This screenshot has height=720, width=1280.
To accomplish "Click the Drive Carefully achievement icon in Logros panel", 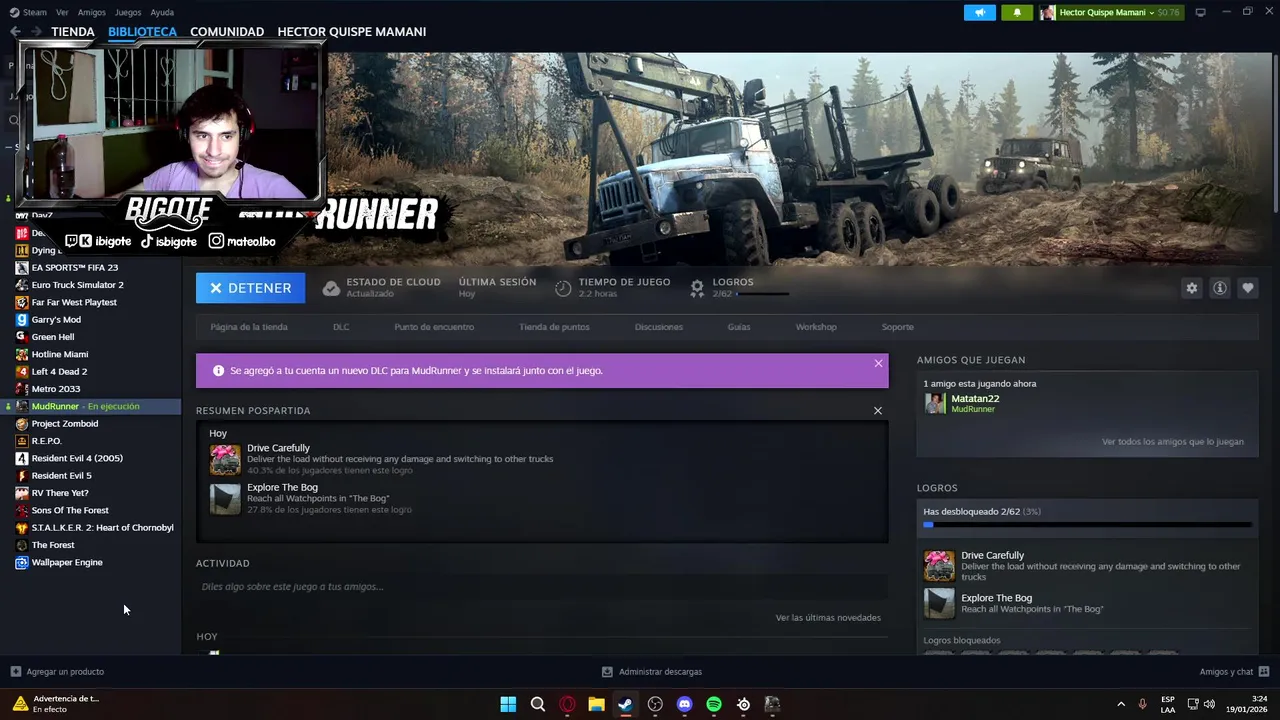I will coord(939,566).
